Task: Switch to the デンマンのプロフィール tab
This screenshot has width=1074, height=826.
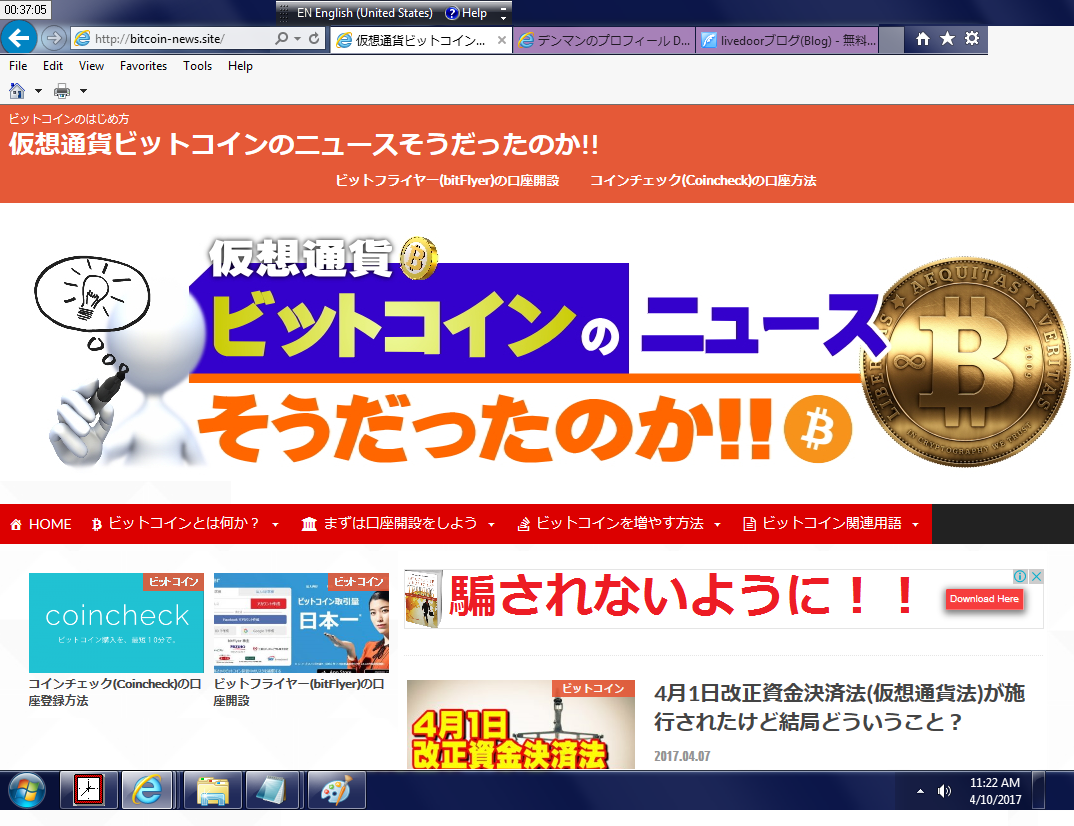Action: (604, 40)
